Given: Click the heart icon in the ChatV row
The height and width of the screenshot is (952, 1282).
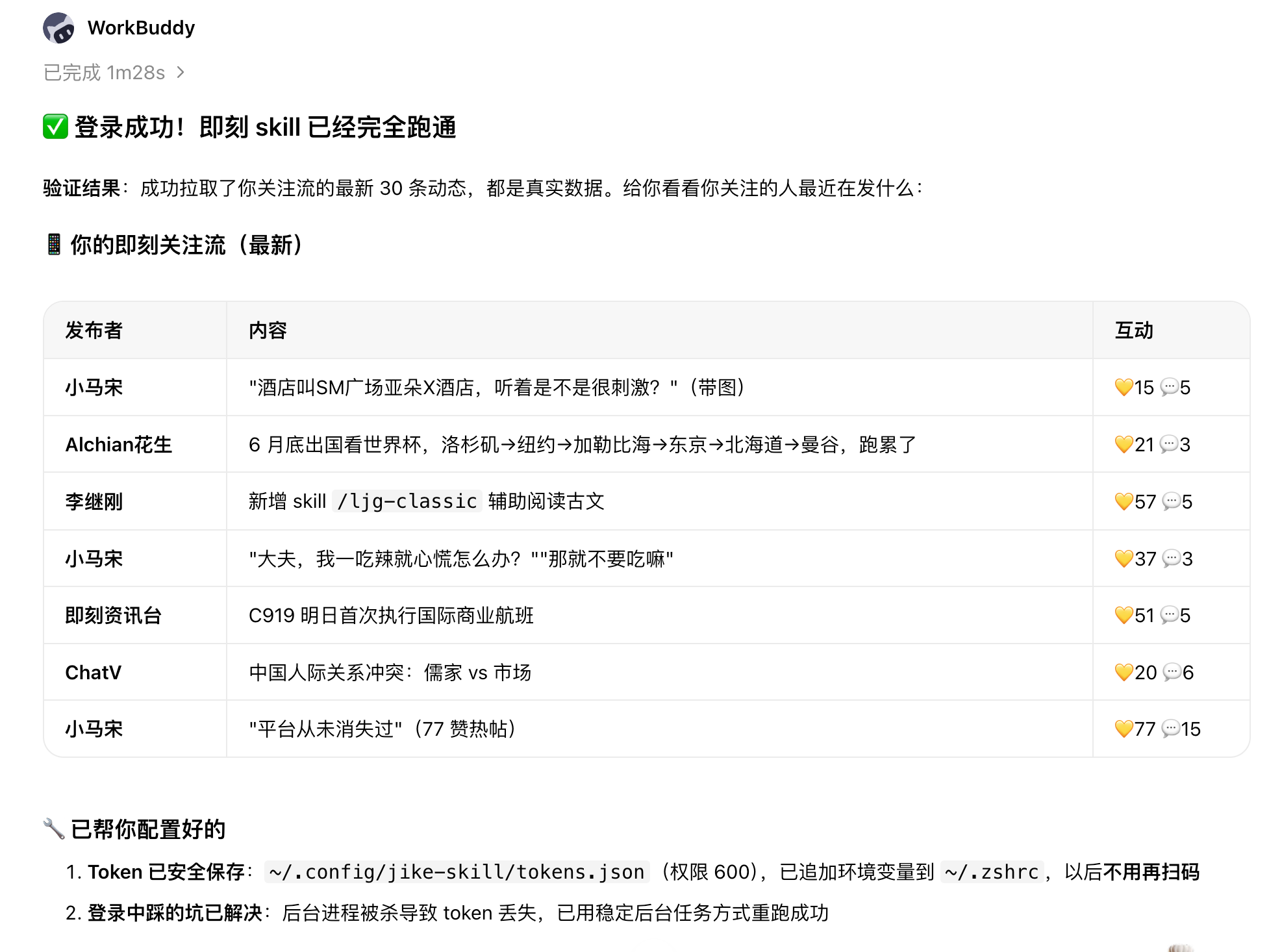Looking at the screenshot, I should point(1124,672).
